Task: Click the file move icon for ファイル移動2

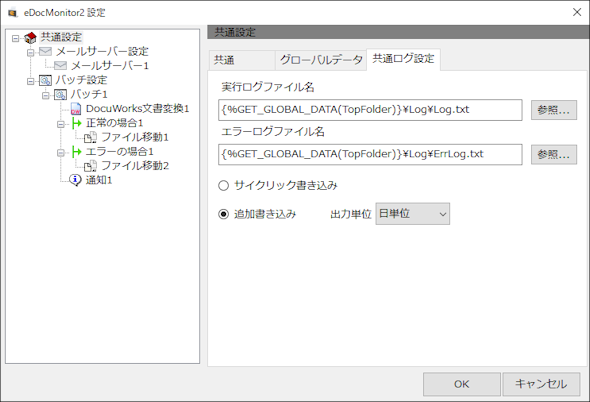Action: point(90,166)
